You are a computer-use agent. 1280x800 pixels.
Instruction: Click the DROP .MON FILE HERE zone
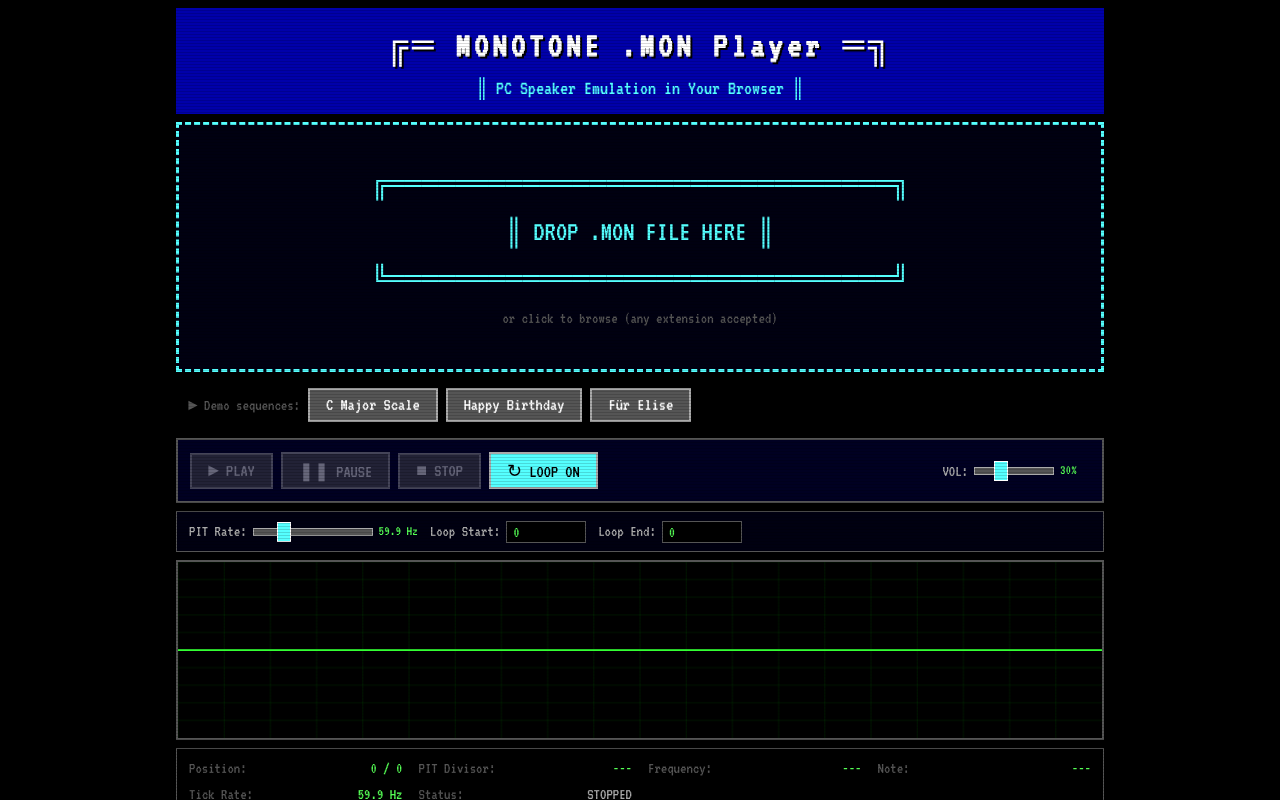click(640, 232)
